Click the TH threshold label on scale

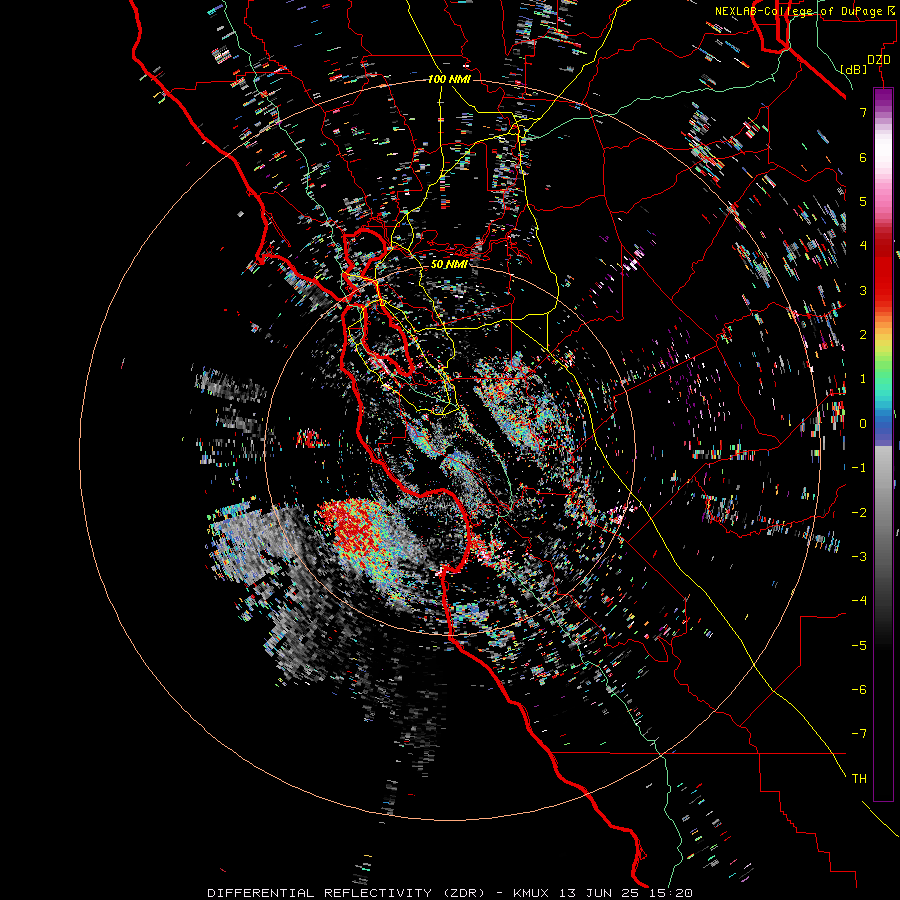[x=859, y=778]
